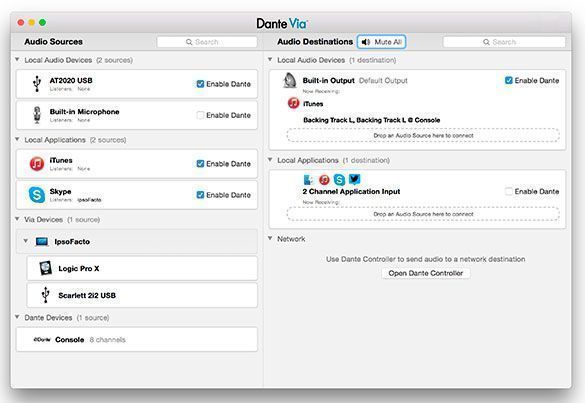Collapse the Dante Devices section

[17, 317]
